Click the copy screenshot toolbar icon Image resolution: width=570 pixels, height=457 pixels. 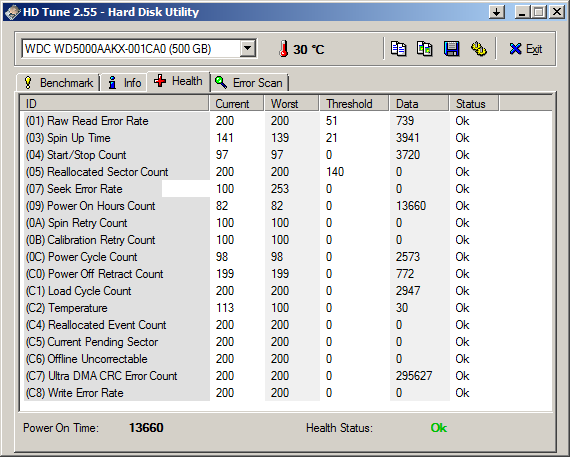[425, 49]
